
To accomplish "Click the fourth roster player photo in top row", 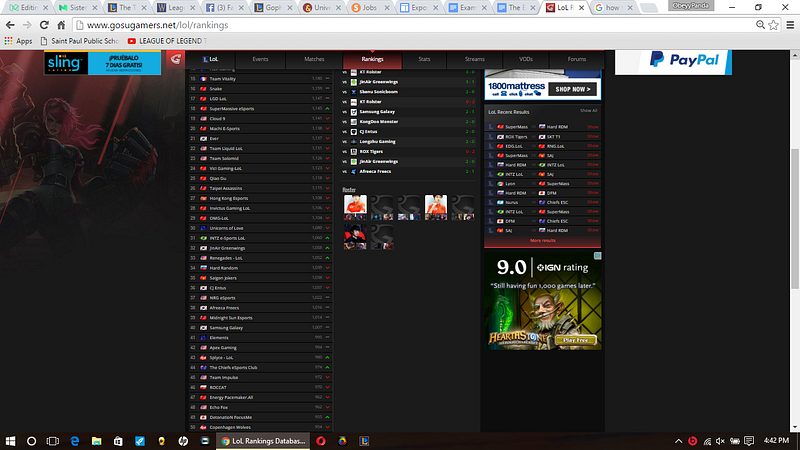I will click(x=436, y=207).
